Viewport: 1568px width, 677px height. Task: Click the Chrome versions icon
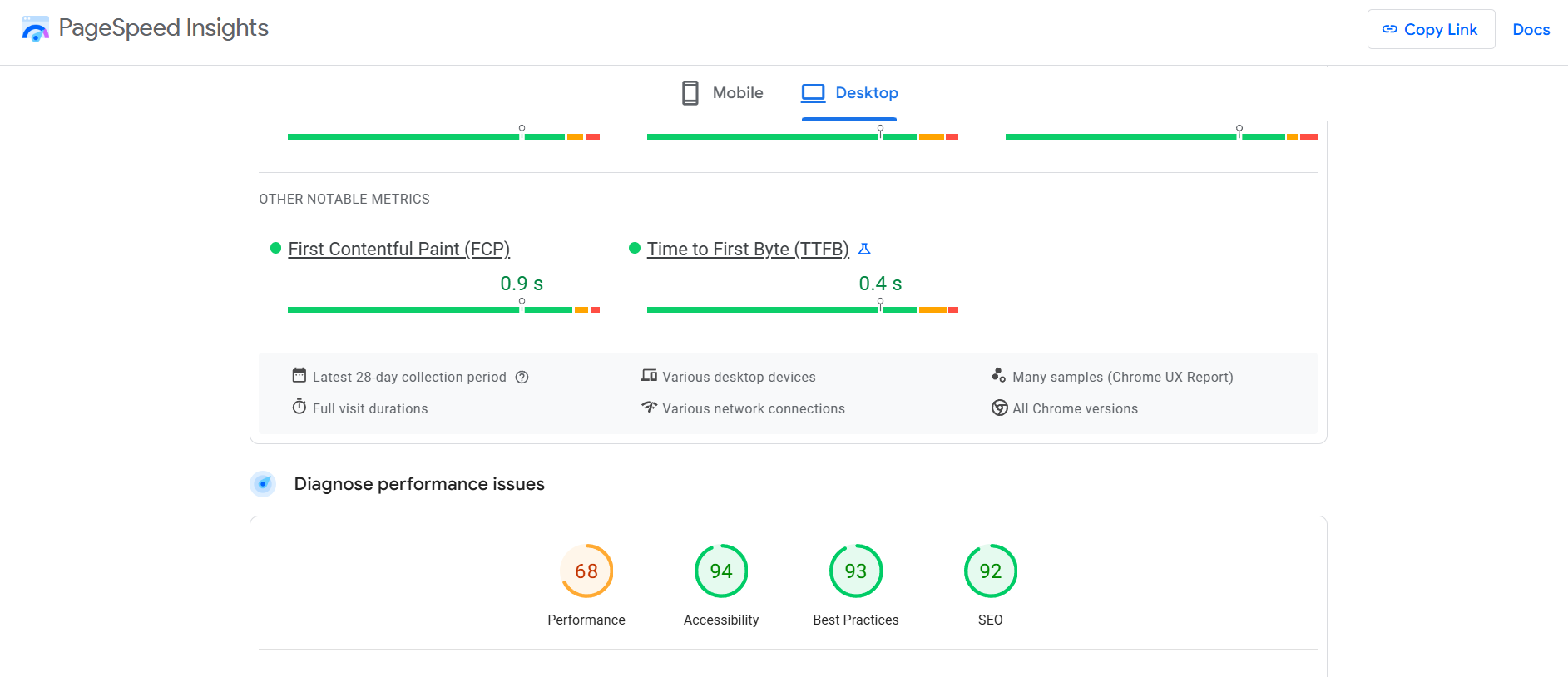click(999, 408)
